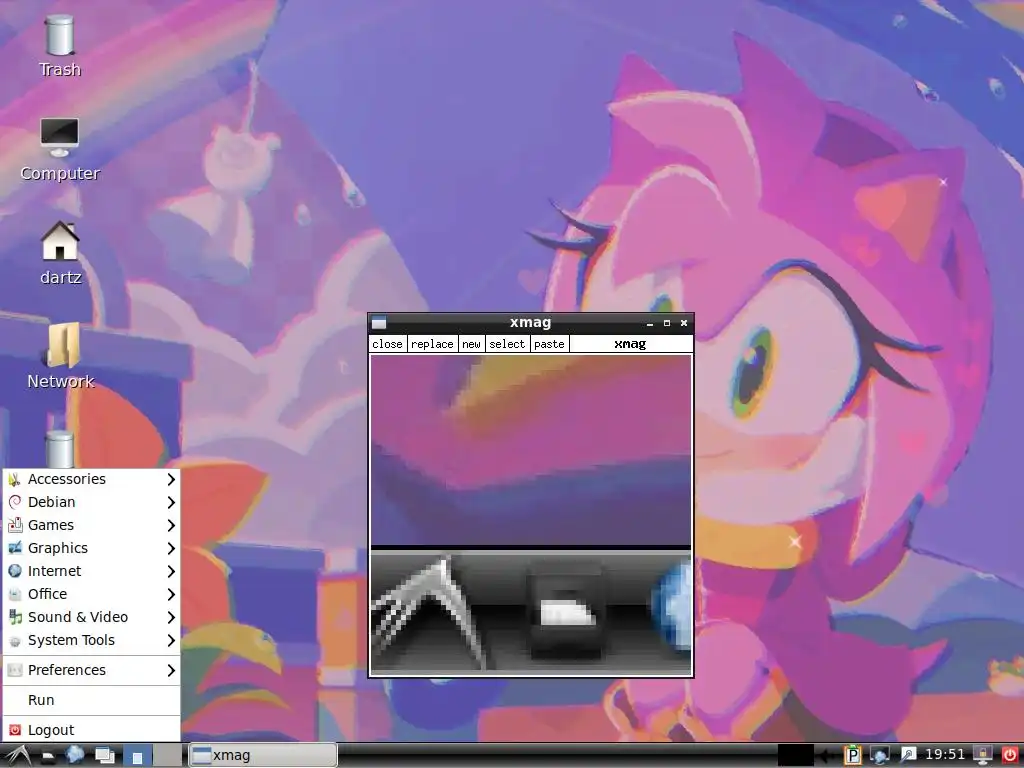Image resolution: width=1024 pixels, height=768 pixels.
Task: Expand the Internet submenu arrow
Action: (x=171, y=571)
